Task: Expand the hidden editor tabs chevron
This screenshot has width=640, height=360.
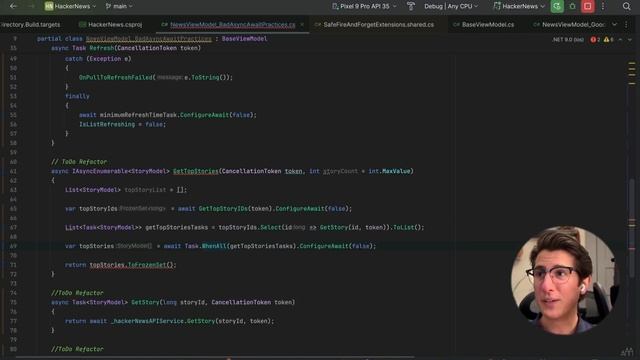Action: tap(614, 24)
